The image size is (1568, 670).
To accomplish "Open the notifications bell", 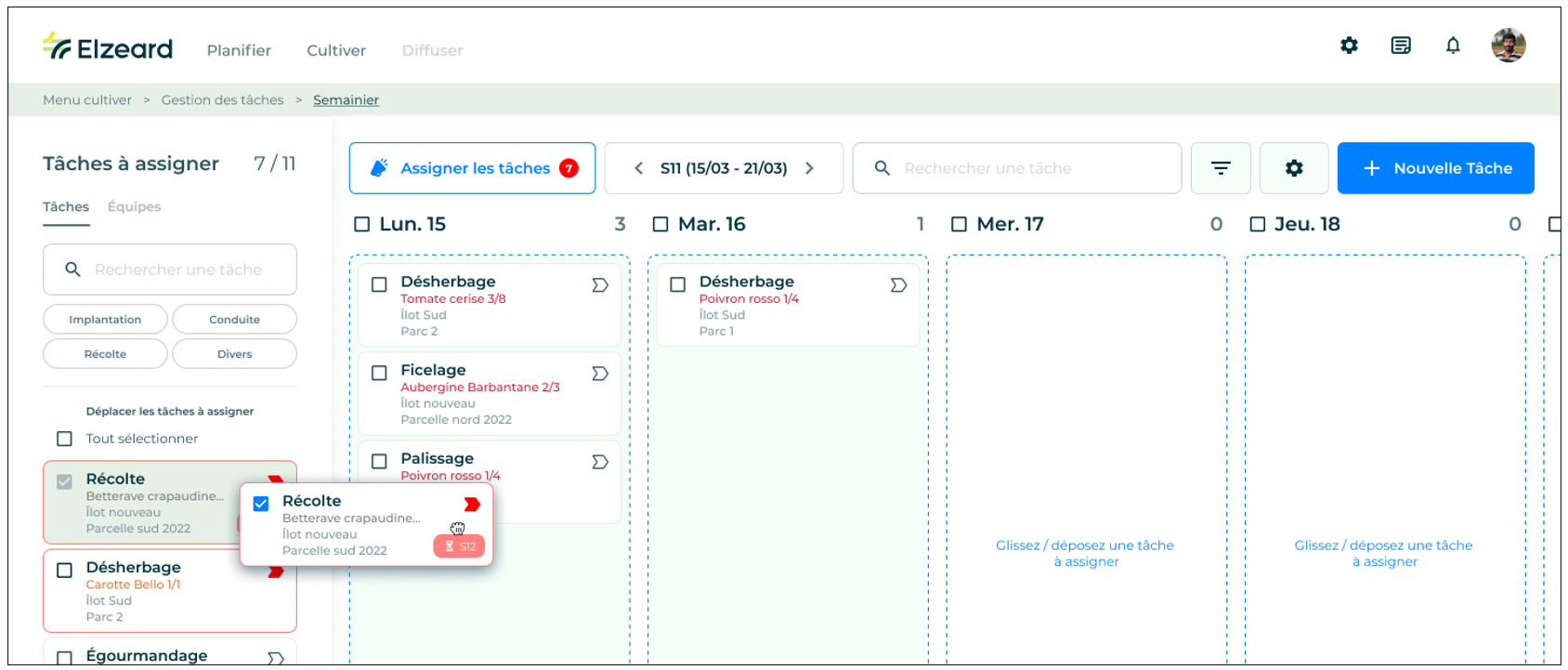I will 1453,45.
